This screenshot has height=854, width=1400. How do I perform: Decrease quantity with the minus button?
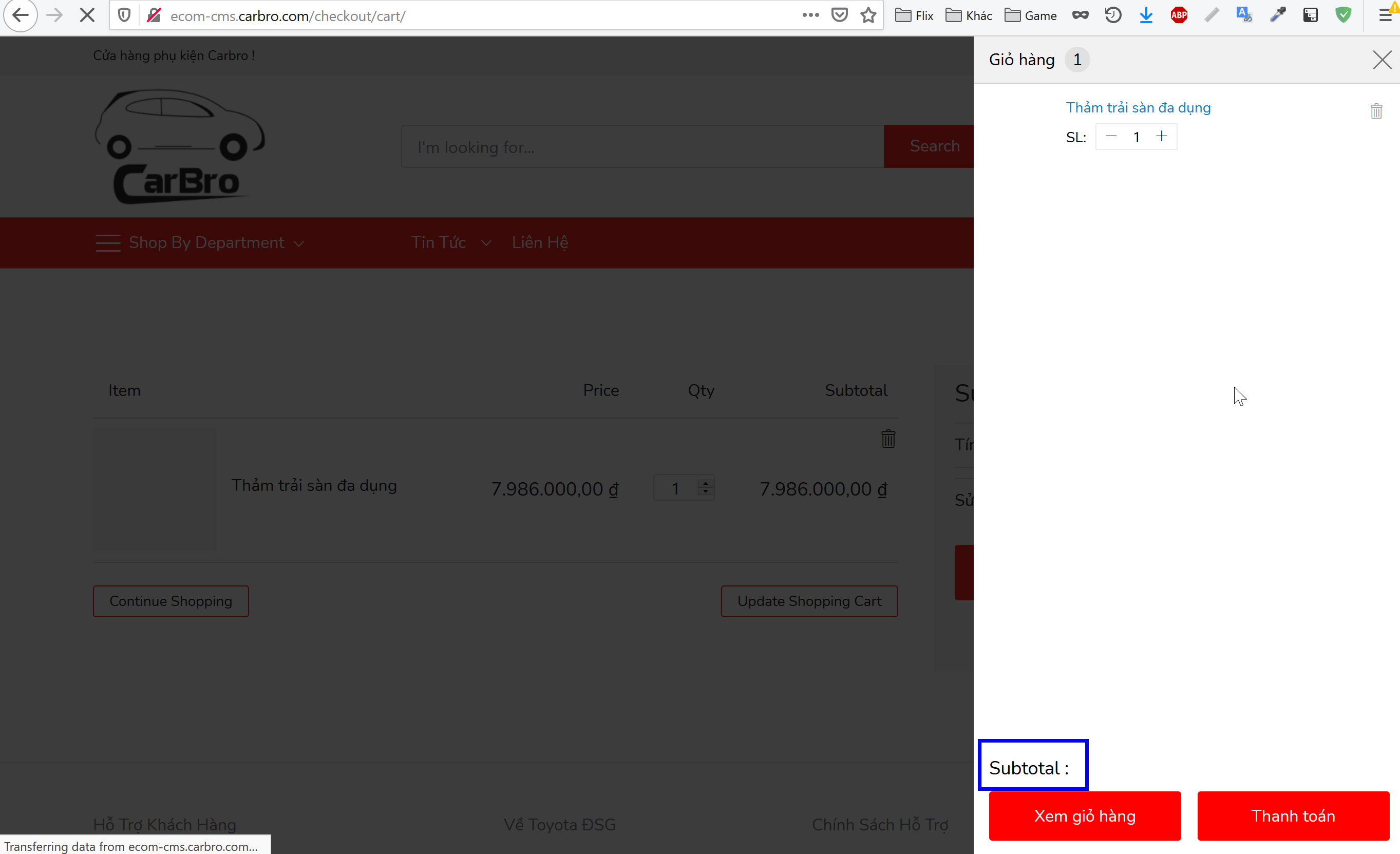pyautogui.click(x=1111, y=137)
